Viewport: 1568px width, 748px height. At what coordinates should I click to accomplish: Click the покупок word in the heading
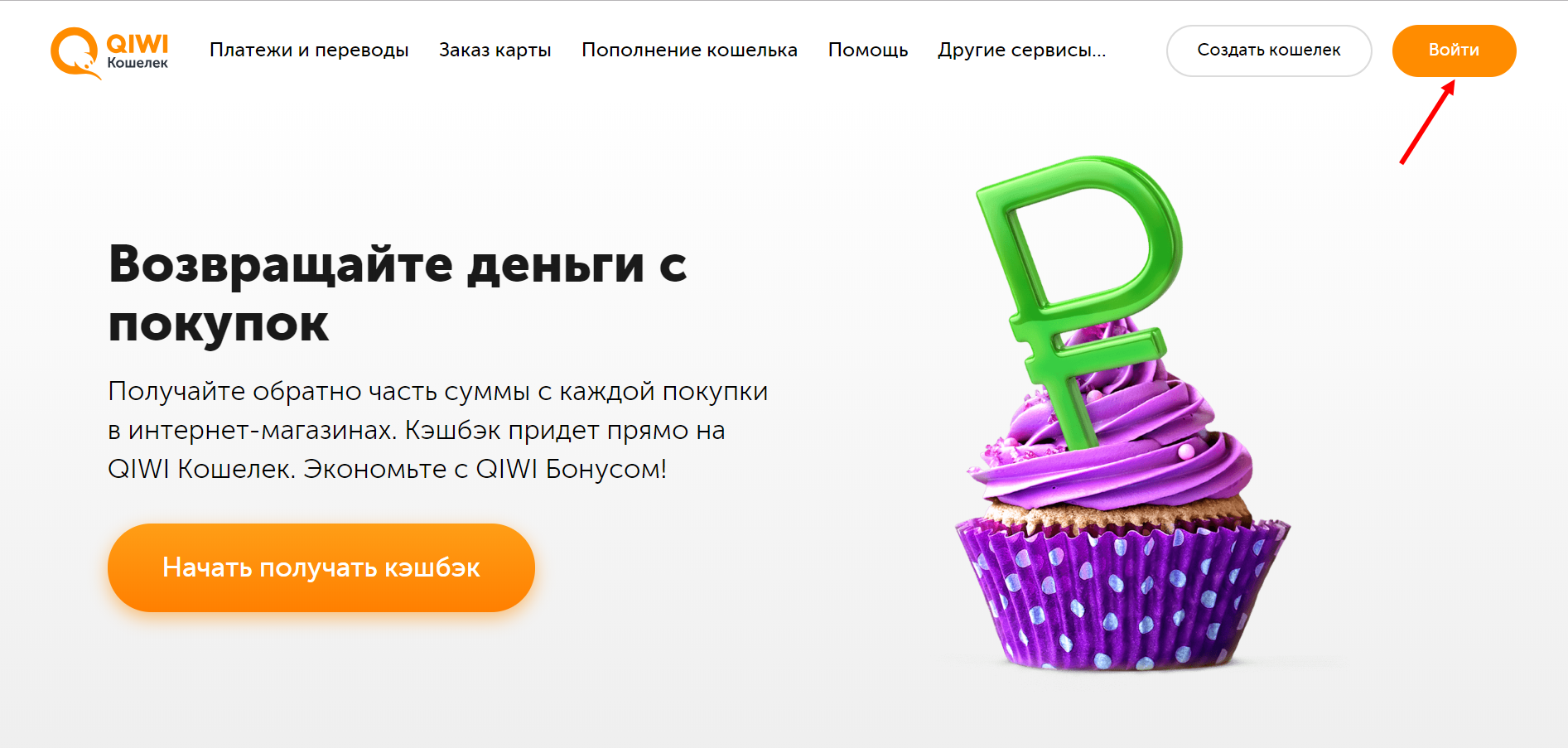[219, 323]
